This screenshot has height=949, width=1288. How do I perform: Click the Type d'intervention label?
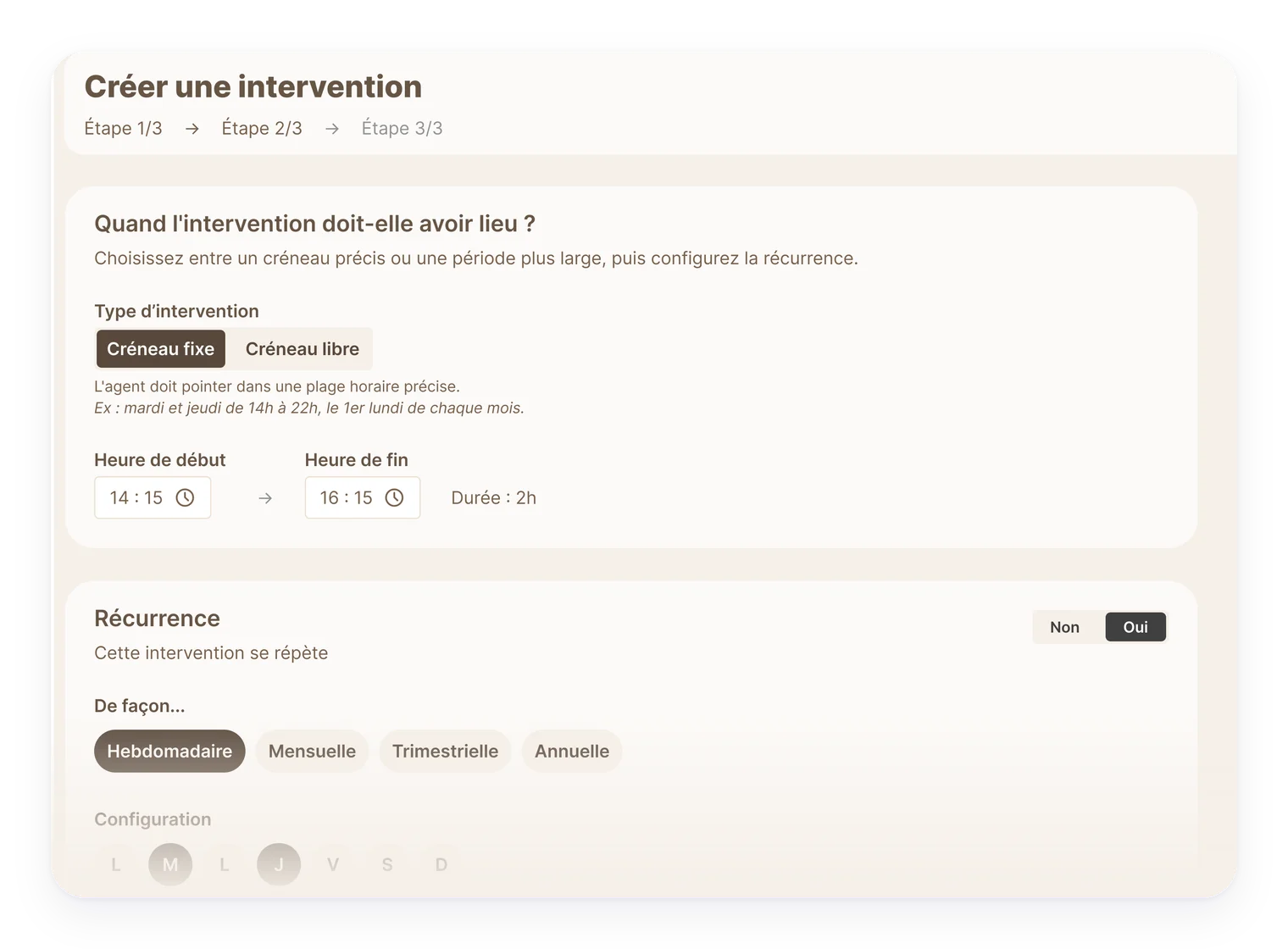[x=176, y=311]
